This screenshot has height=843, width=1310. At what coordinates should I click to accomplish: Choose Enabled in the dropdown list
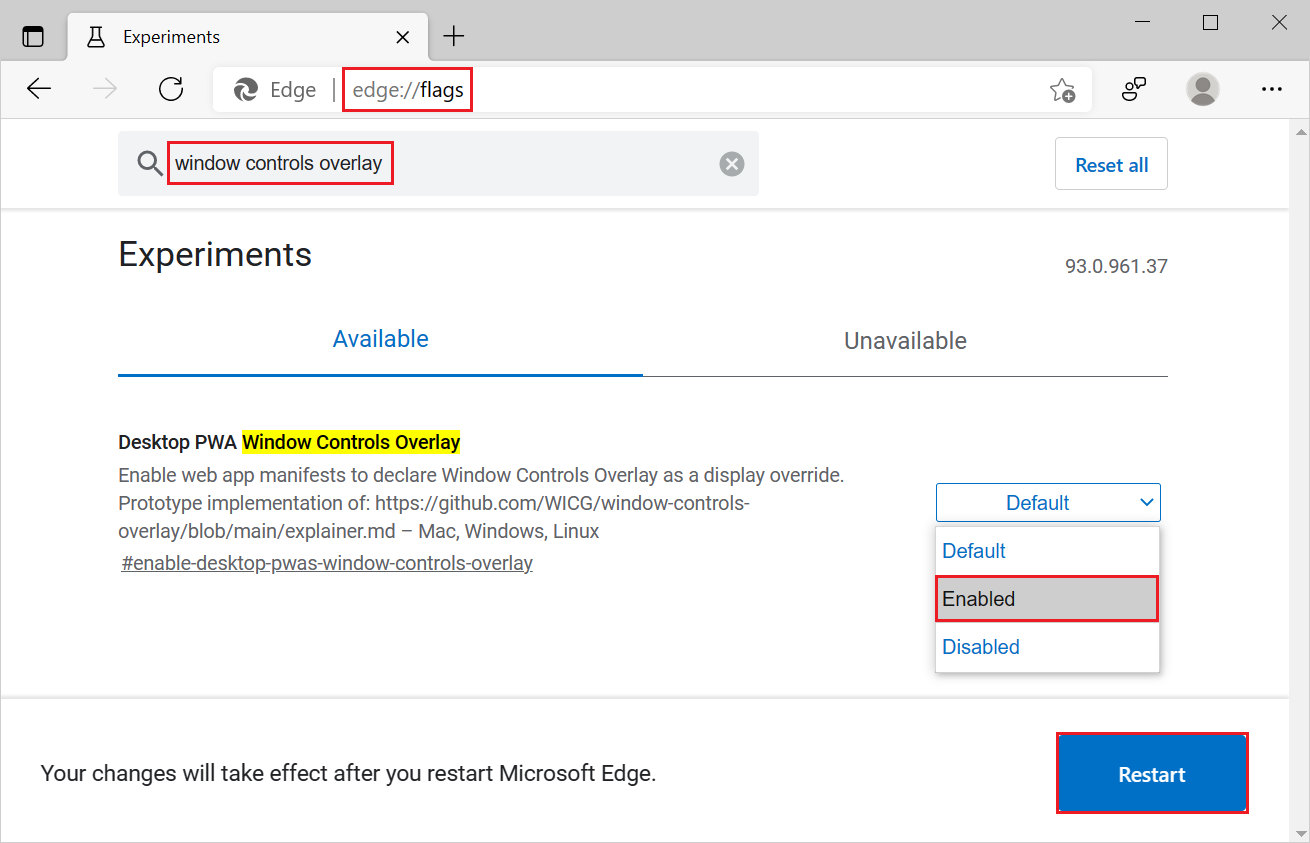click(1047, 599)
